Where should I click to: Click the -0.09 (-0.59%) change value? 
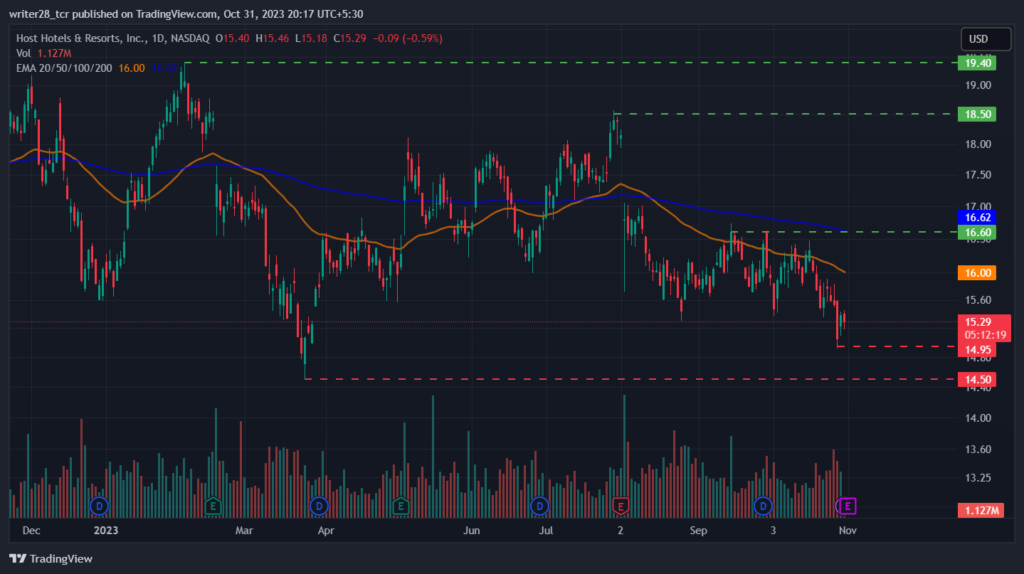[x=408, y=39]
